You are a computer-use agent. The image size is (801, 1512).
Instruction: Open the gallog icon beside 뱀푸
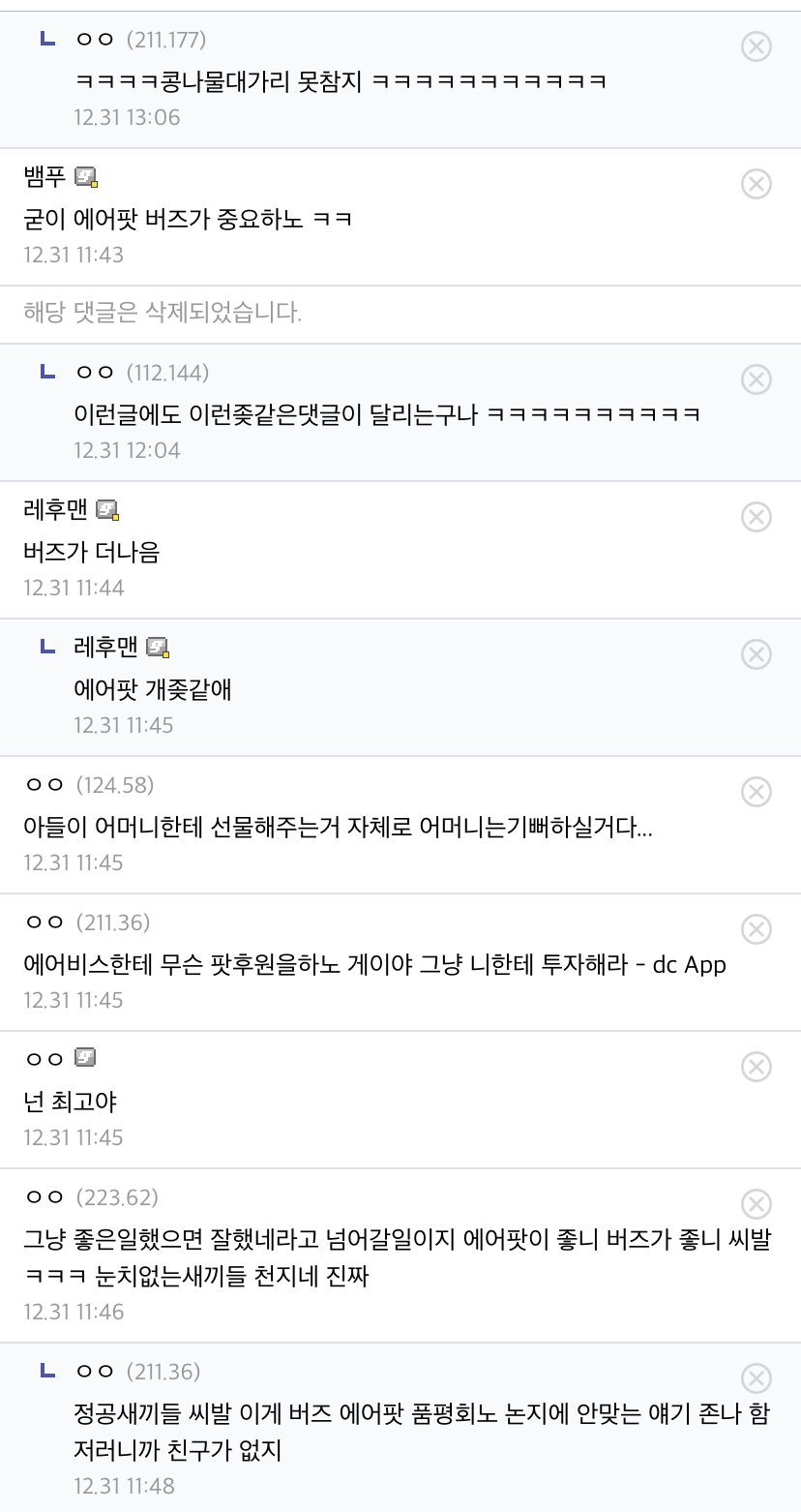86,177
